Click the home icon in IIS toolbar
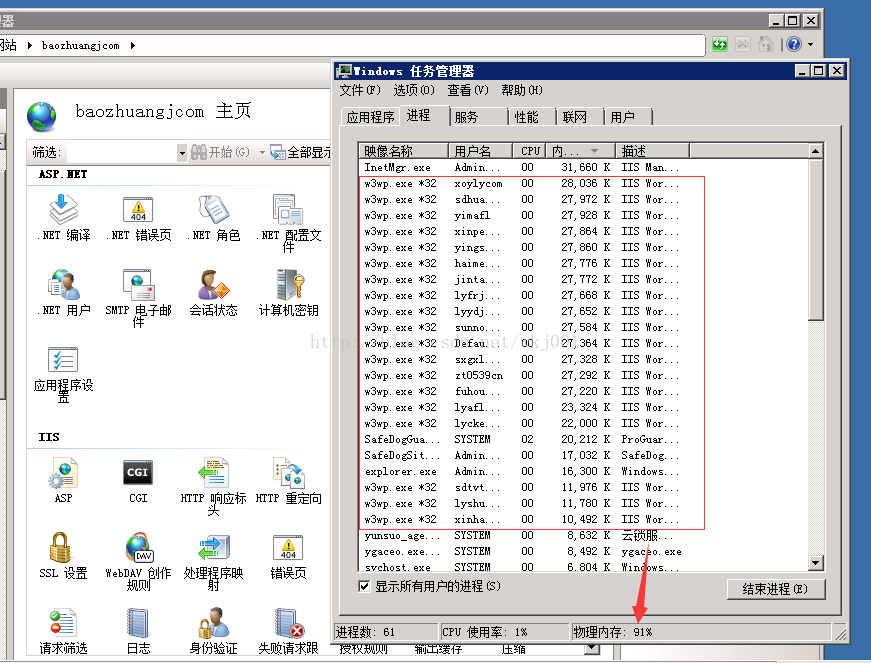Viewport: 871px width, 663px height. (766, 44)
